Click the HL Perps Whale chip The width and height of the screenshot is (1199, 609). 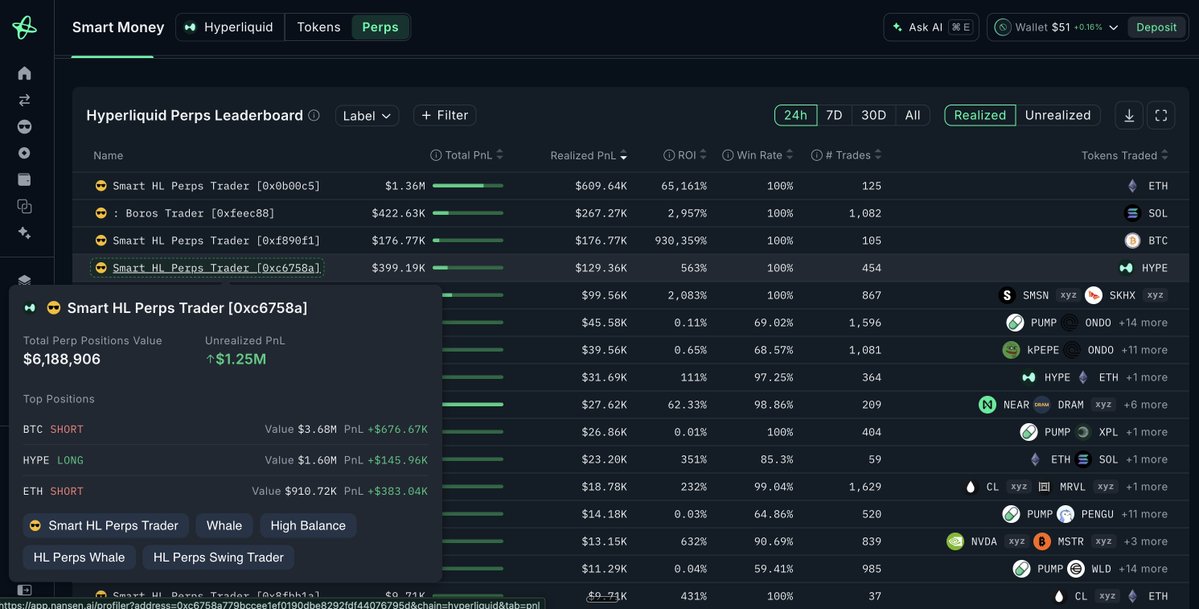click(79, 558)
